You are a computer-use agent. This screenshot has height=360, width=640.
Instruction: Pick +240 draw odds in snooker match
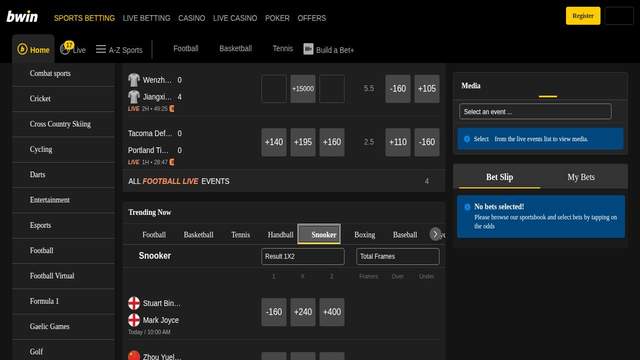tap(303, 312)
